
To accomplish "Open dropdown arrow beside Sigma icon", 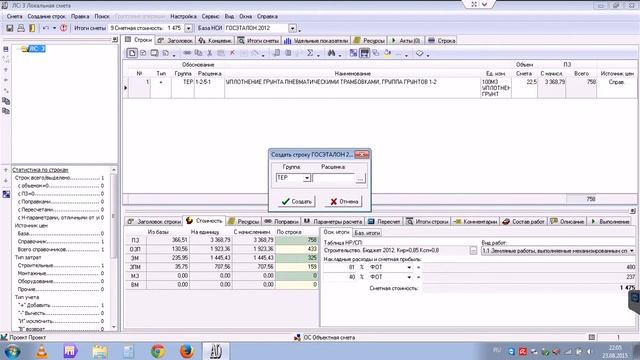I will click(318, 55).
